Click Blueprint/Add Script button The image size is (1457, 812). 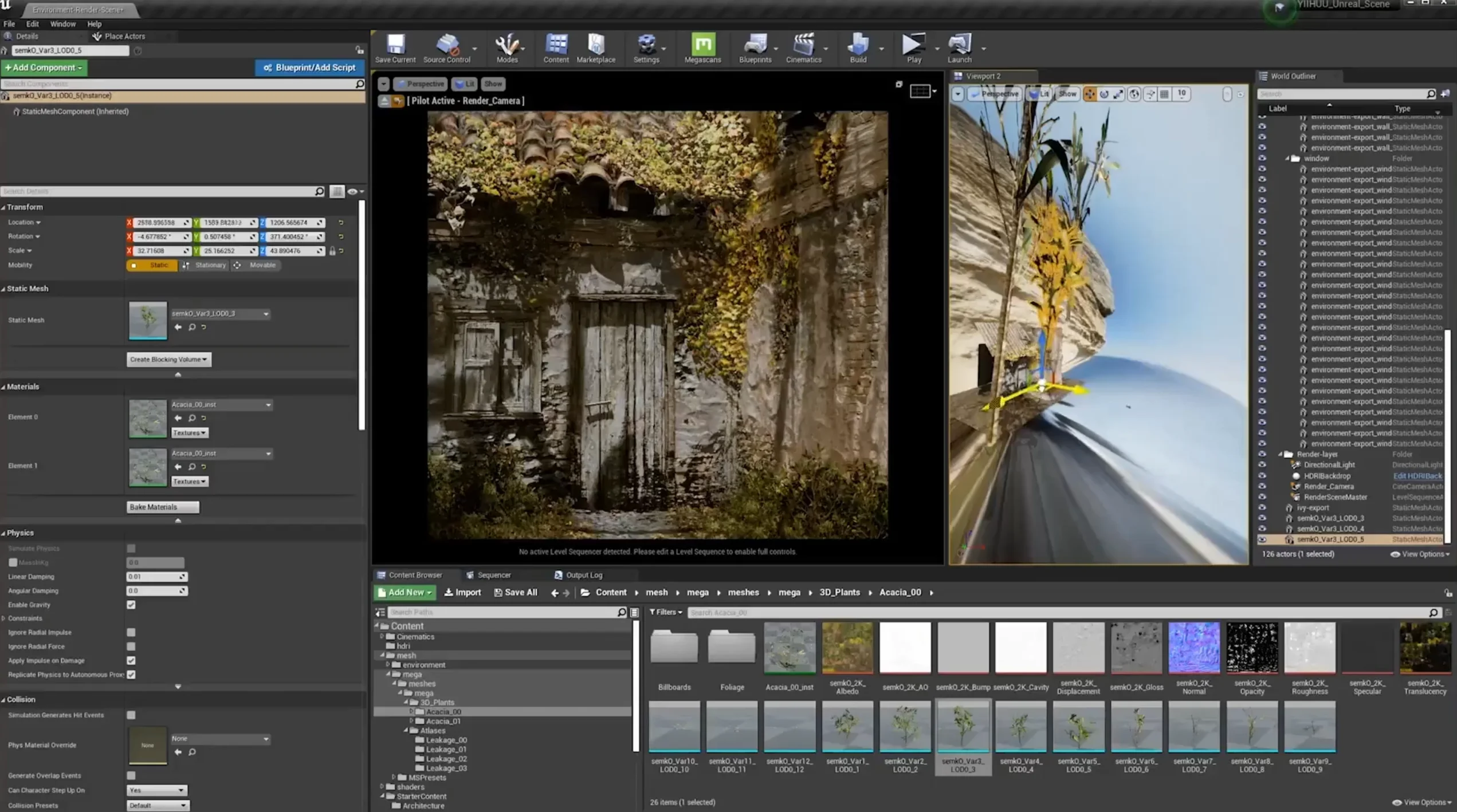(x=309, y=68)
